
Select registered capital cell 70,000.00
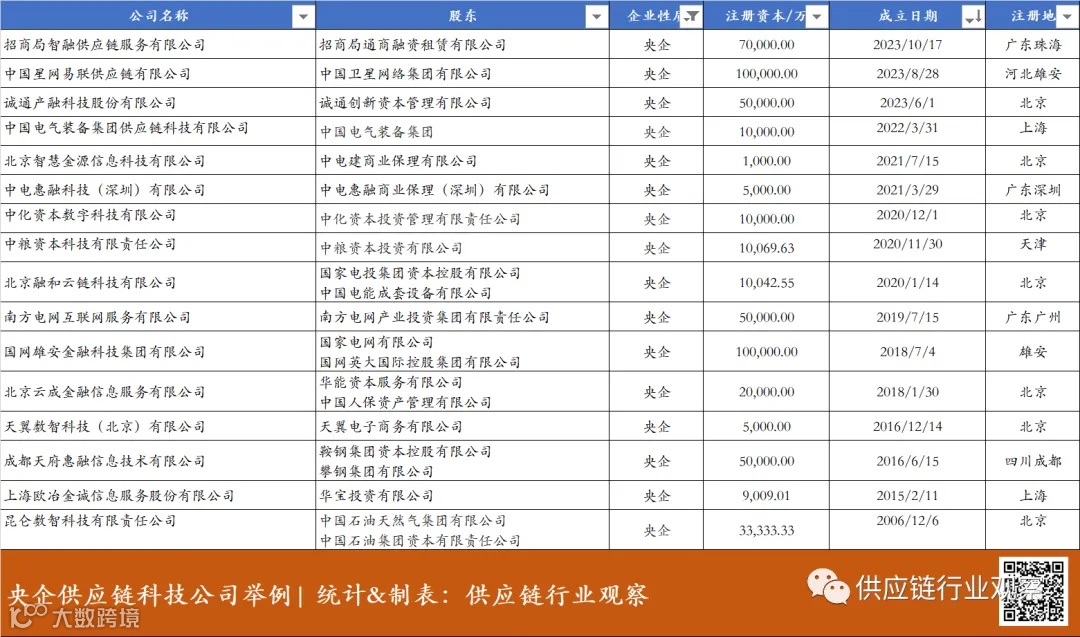point(767,45)
